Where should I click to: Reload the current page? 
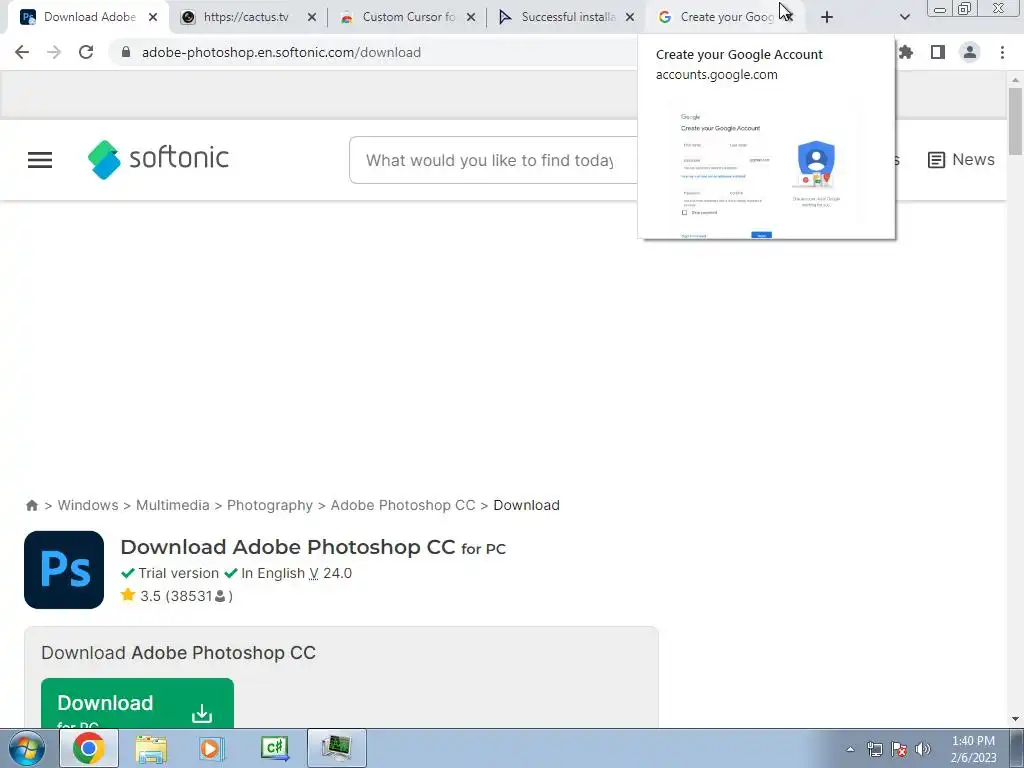(x=86, y=52)
